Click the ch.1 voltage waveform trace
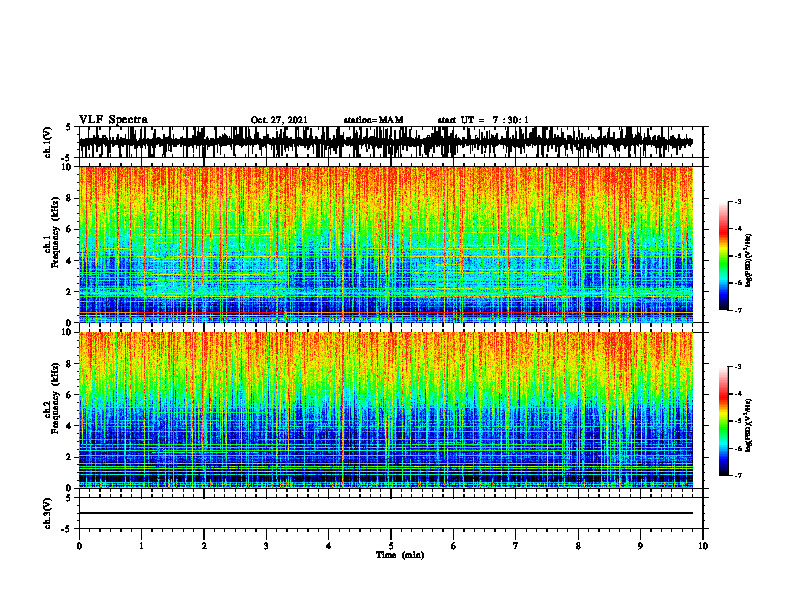 (385, 142)
